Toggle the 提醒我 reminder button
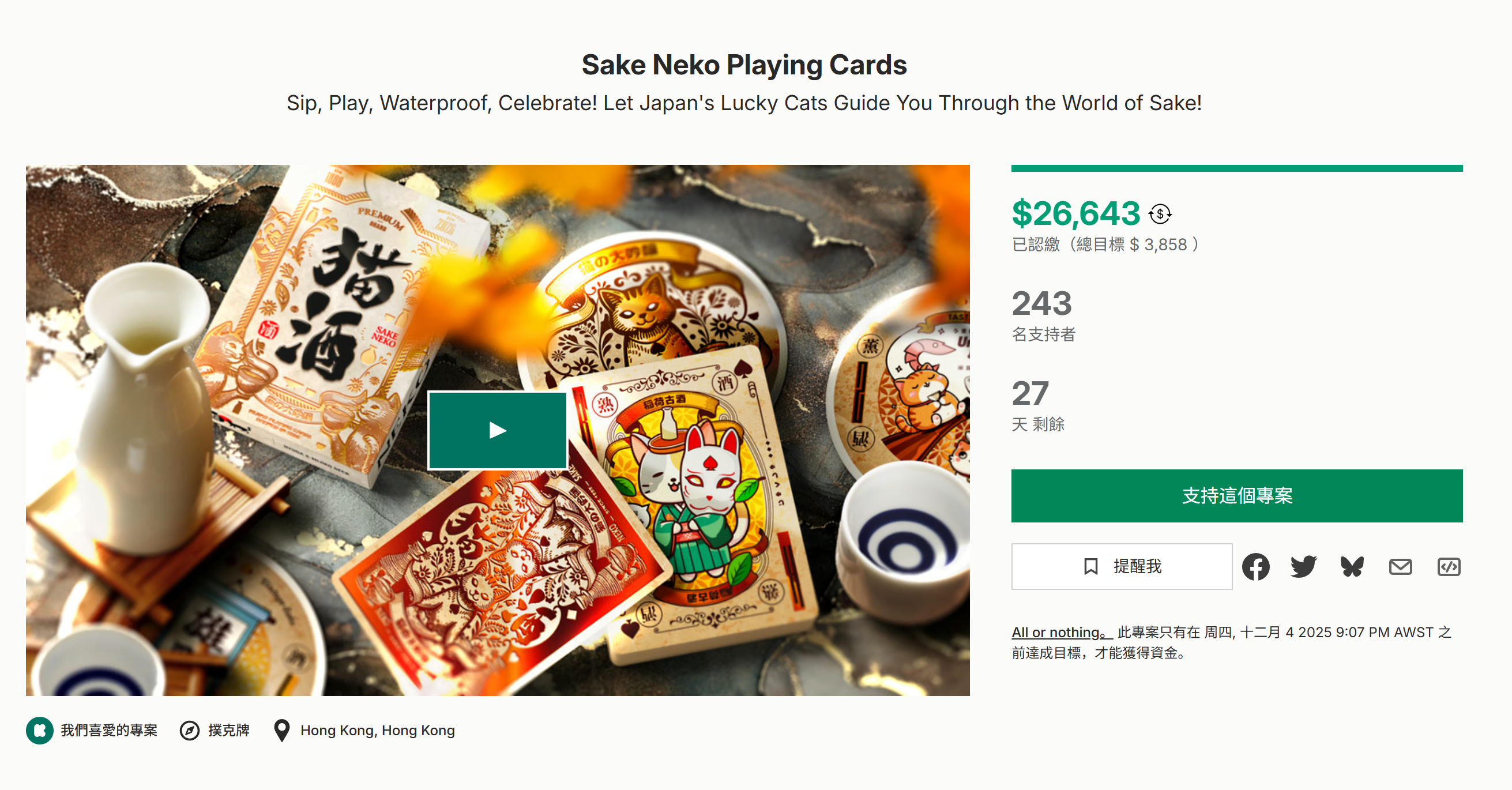The height and width of the screenshot is (790, 1512). [x=1121, y=566]
